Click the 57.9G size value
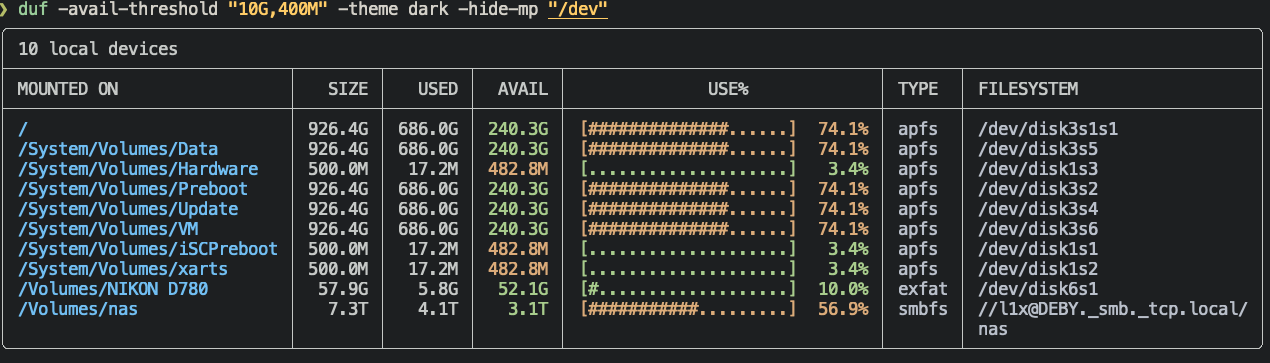Image resolution: width=1270 pixels, height=363 pixels. pos(343,289)
